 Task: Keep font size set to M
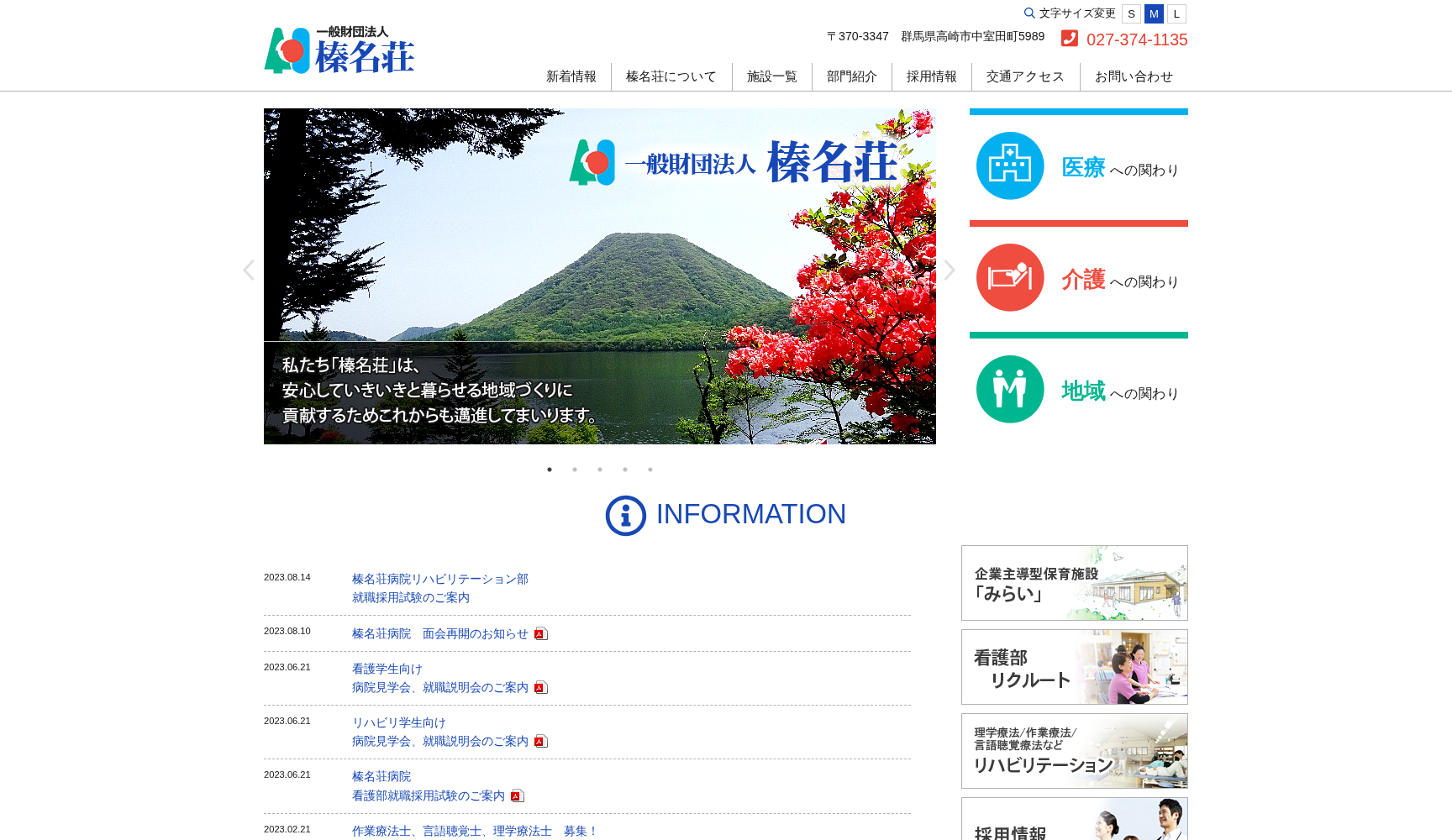(1153, 13)
